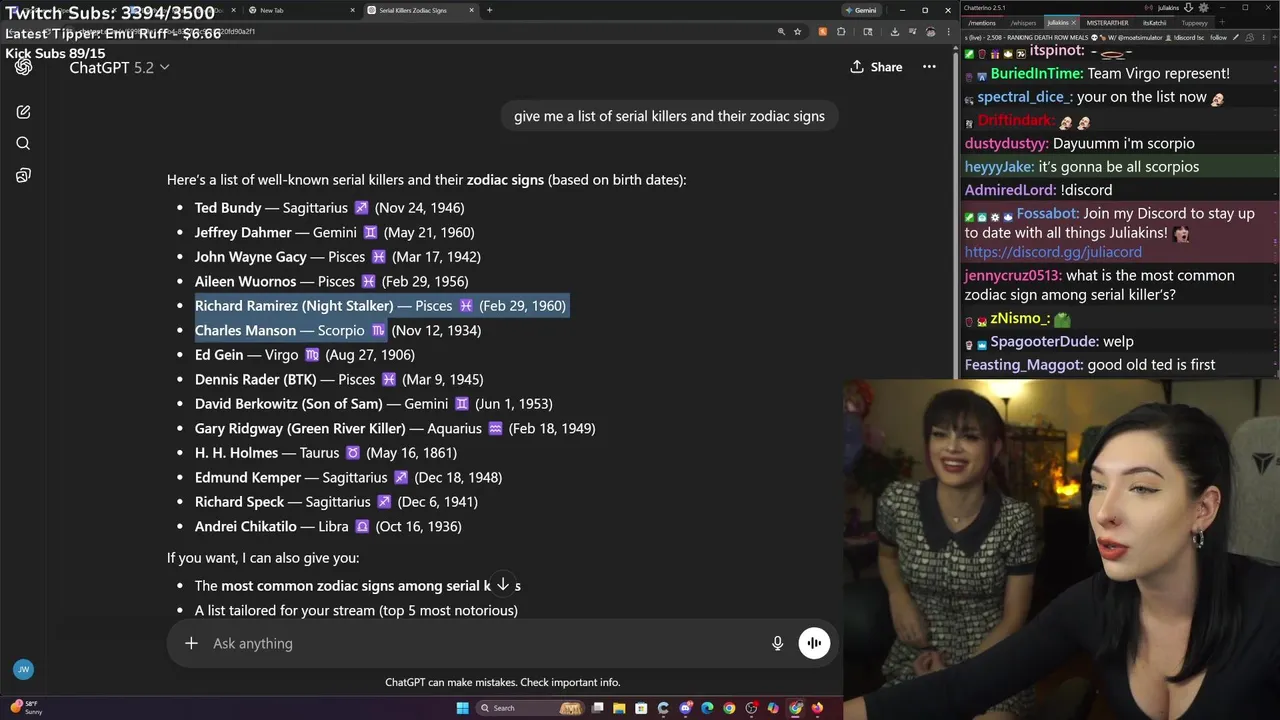Open the weather widget showing Sunny
This screenshot has width=1280, height=720.
(25, 708)
